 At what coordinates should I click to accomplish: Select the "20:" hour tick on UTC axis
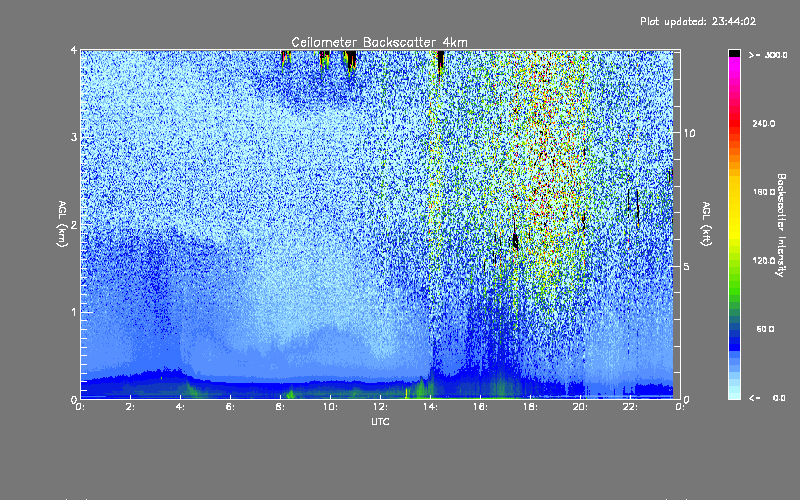tap(581, 407)
